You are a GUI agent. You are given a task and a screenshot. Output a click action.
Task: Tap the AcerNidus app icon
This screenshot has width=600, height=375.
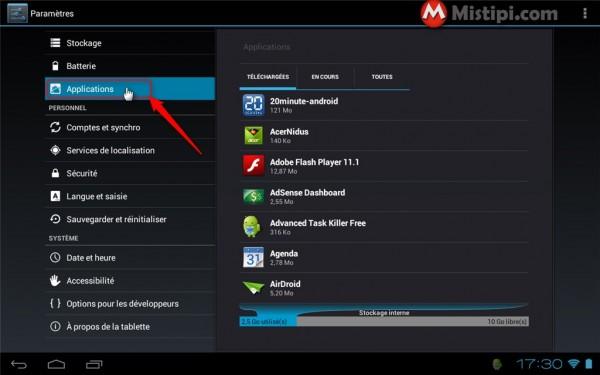[253, 135]
